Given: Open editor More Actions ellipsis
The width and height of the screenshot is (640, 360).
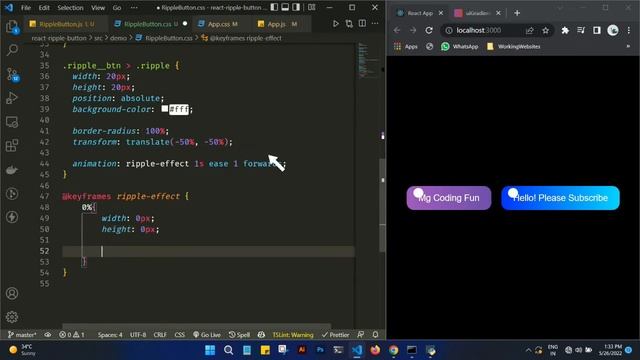Looking at the screenshot, I should pyautogui.click(x=375, y=24).
